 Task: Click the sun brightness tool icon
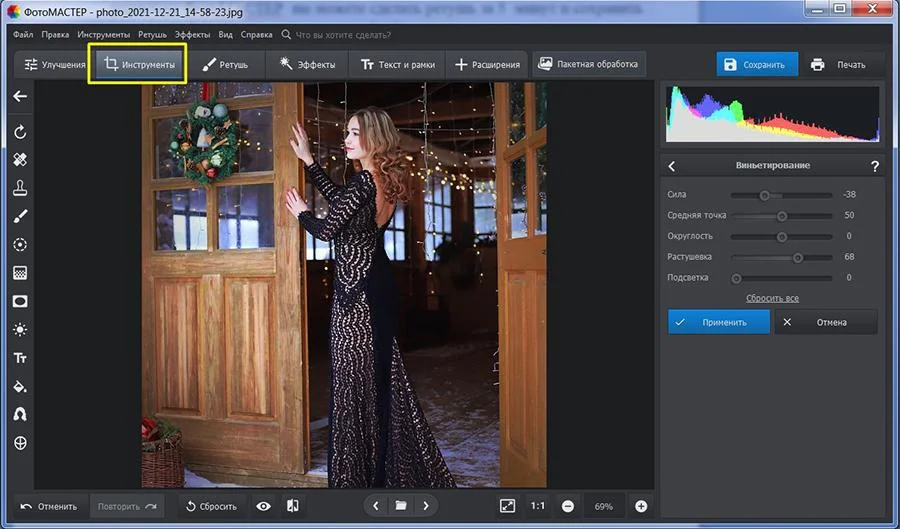pyautogui.click(x=20, y=329)
